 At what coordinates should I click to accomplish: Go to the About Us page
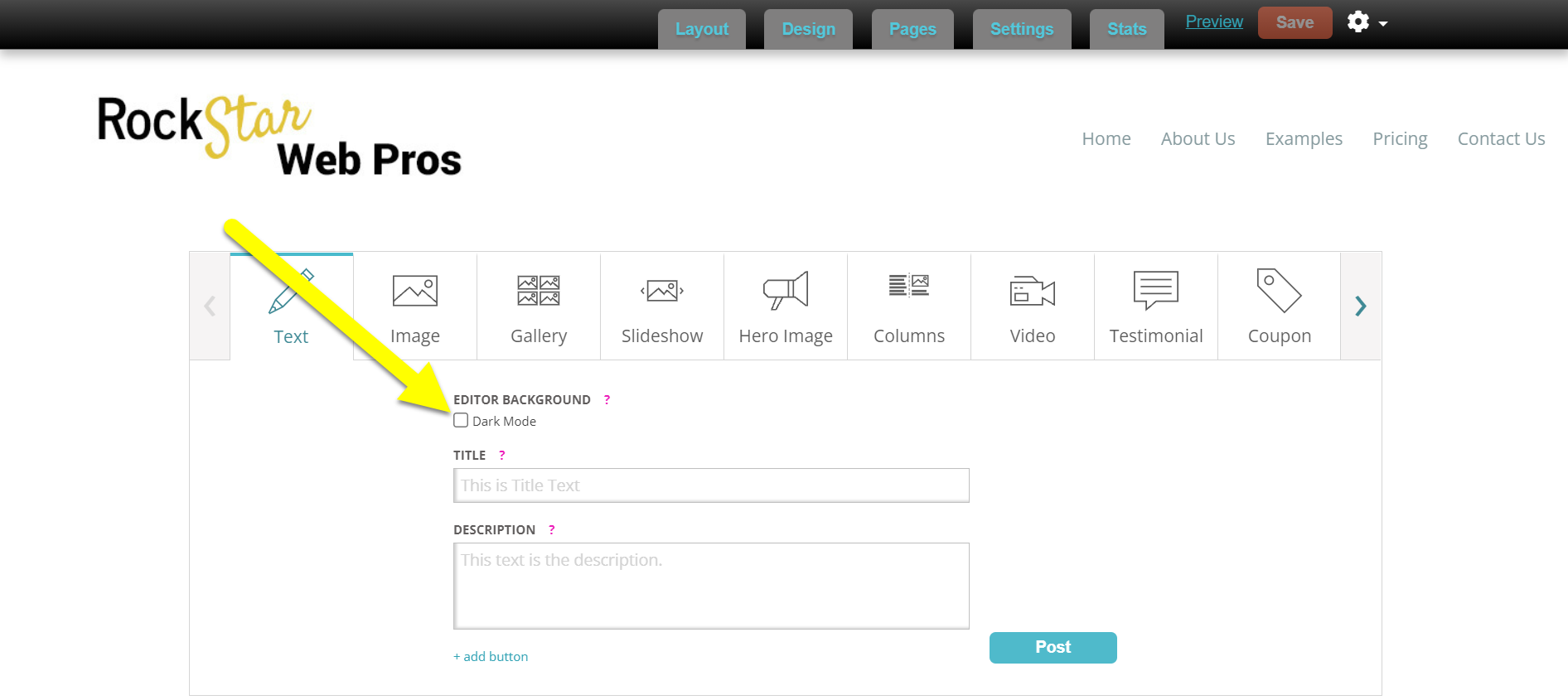point(1198,138)
